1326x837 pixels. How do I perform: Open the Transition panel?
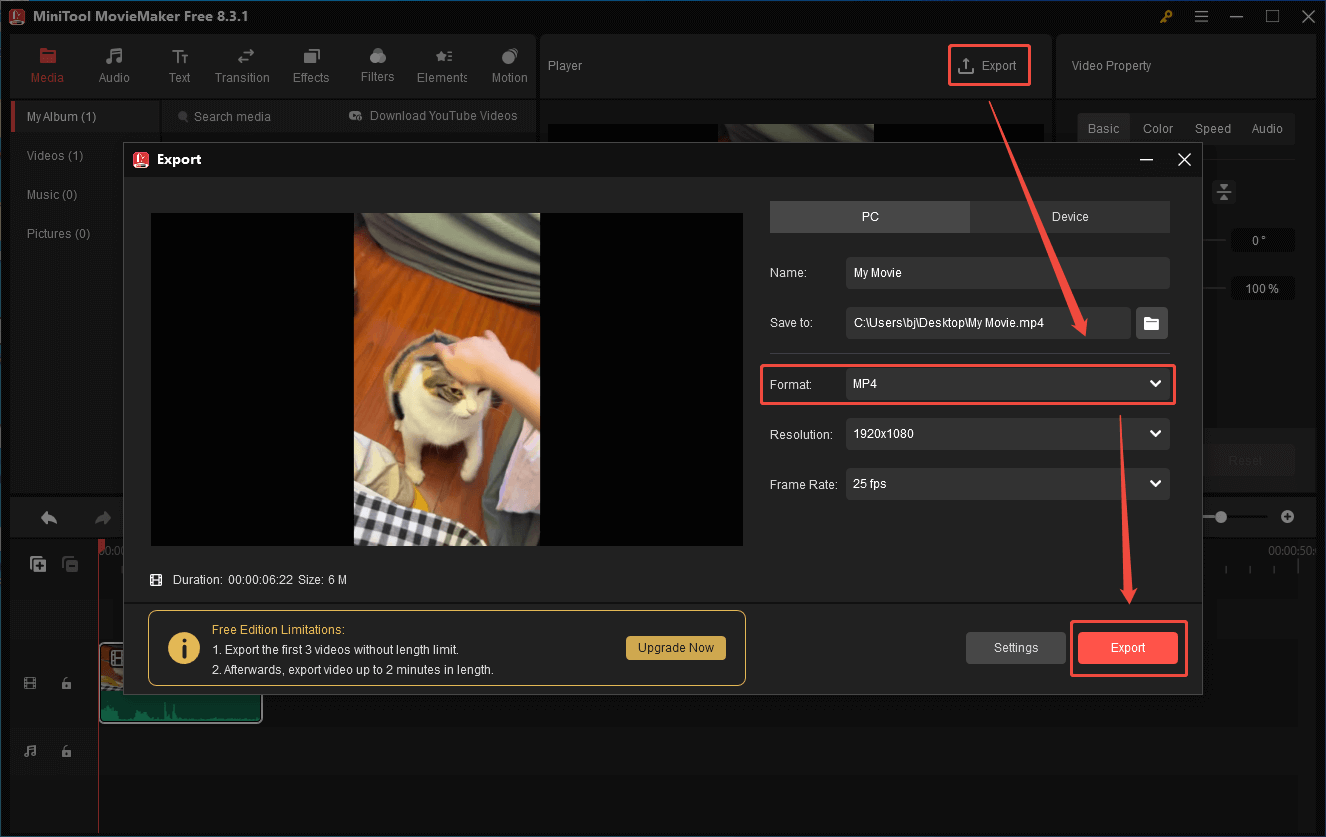242,65
